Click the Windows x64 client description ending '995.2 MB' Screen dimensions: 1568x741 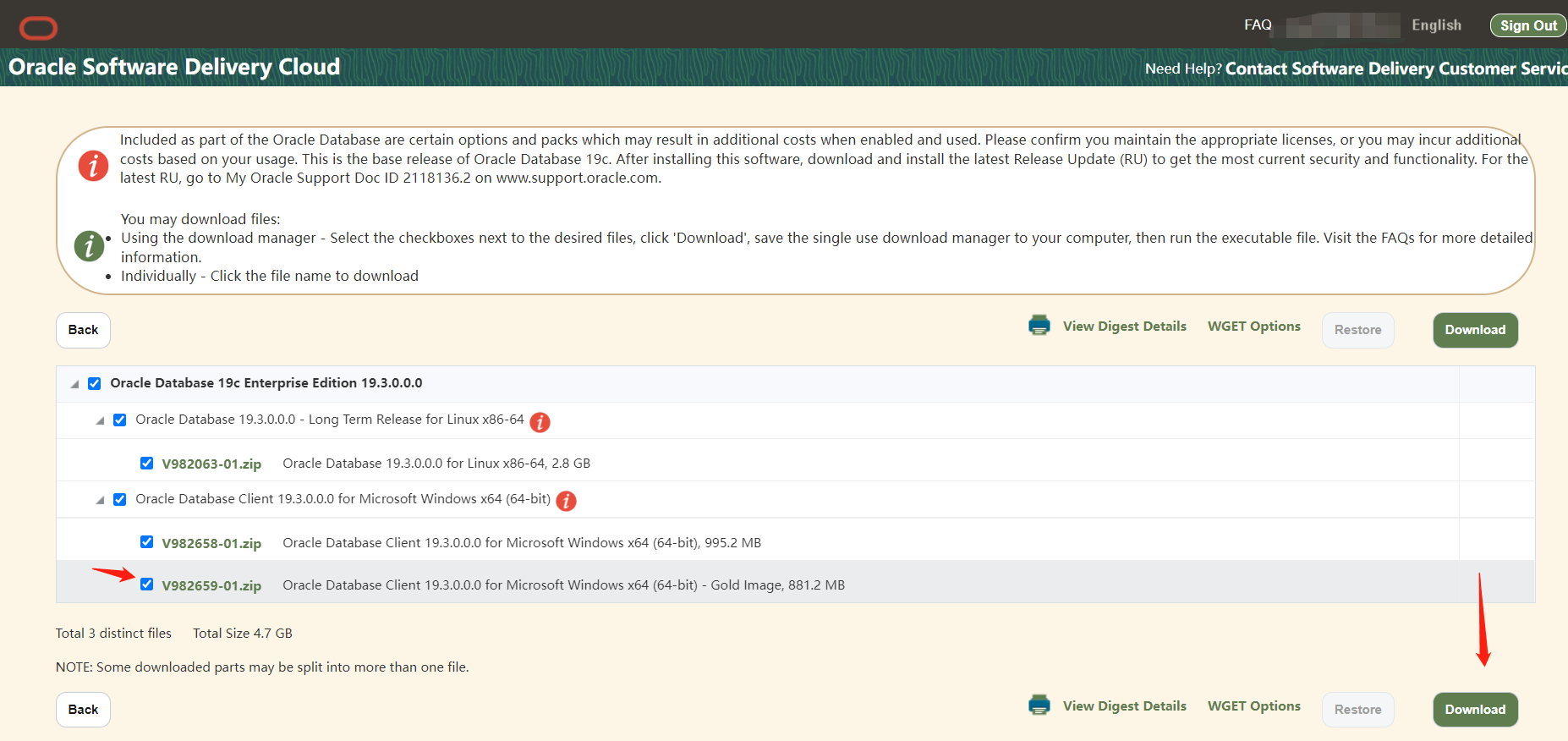[x=522, y=543]
